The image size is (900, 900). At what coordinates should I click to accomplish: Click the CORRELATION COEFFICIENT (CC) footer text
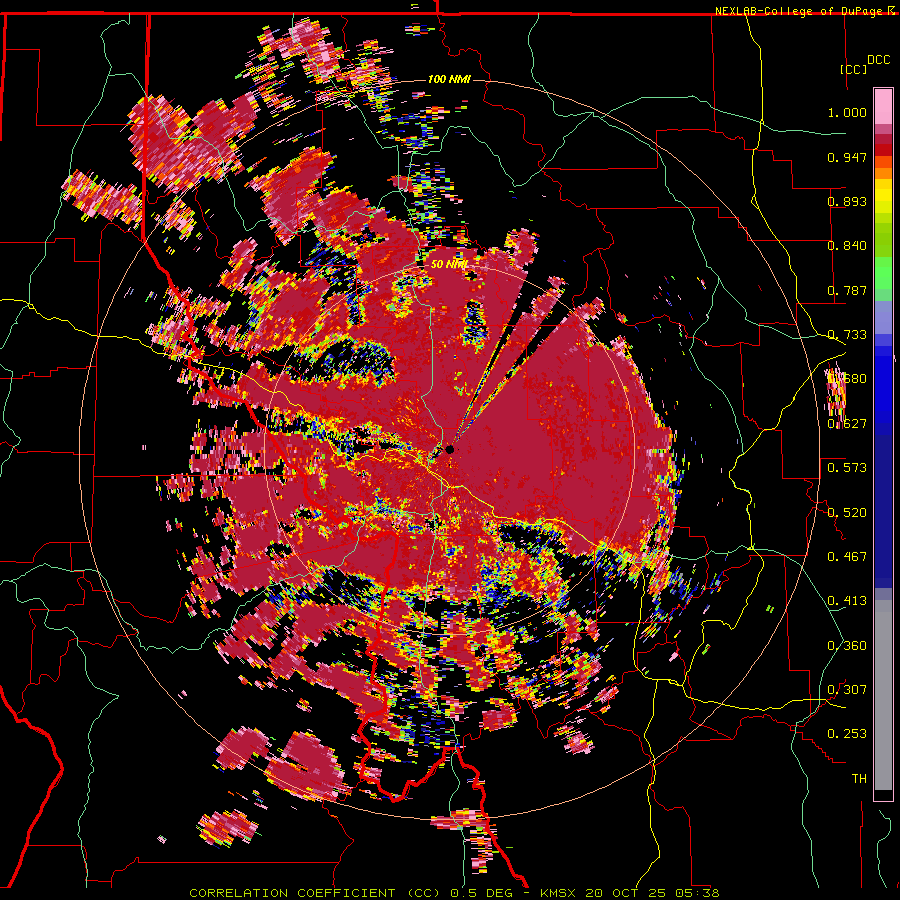click(x=315, y=893)
